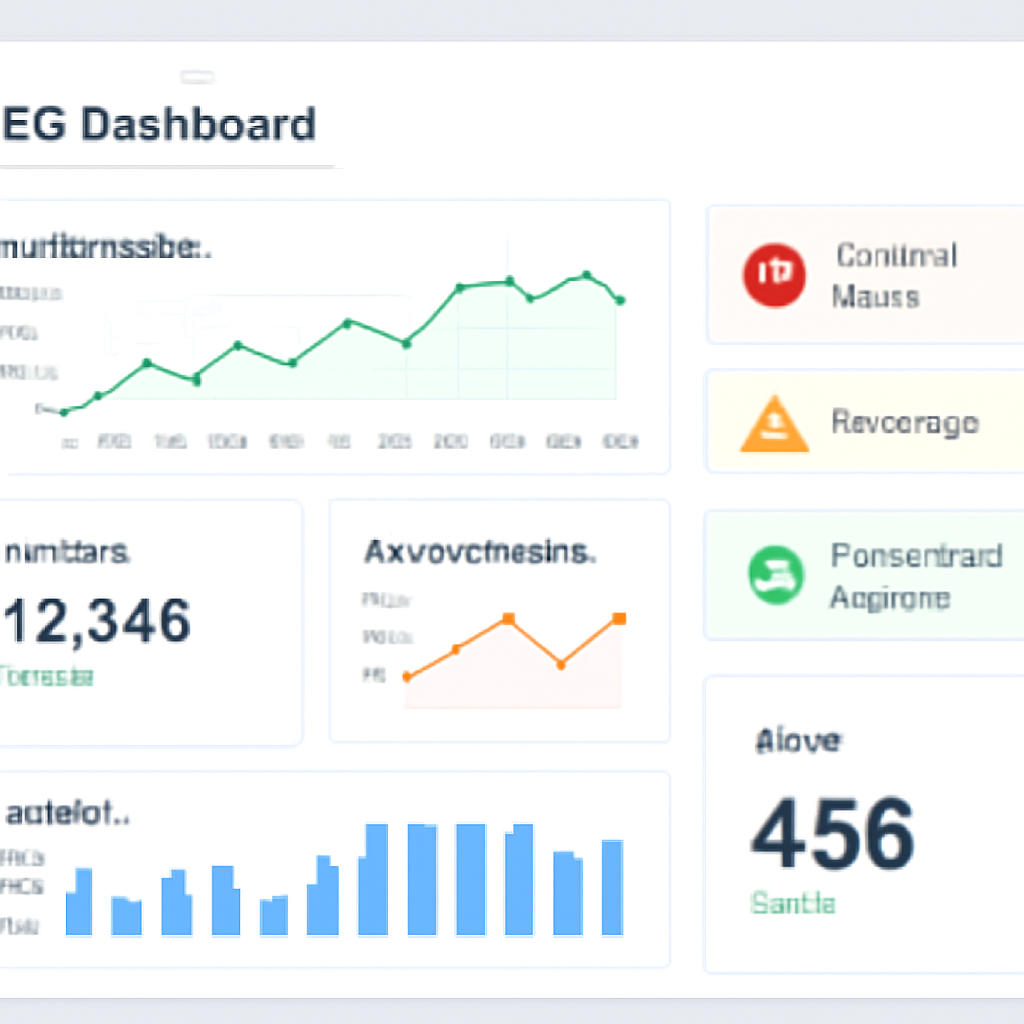
Task: Click the last orange square marker on Axvovcfnesins chart
Action: pos(620,620)
